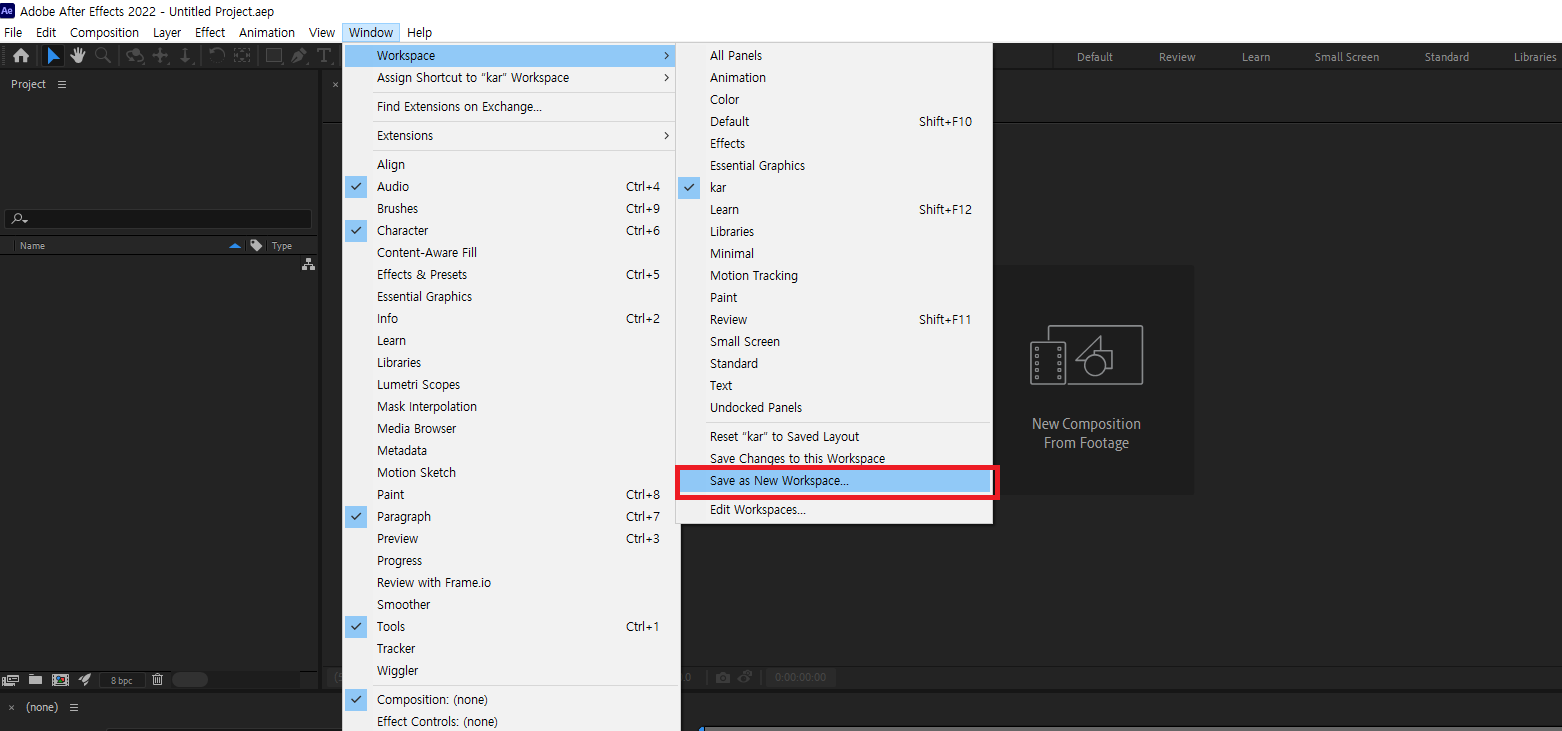
Task: Click the trash delete icon in Project panel
Action: 158,679
